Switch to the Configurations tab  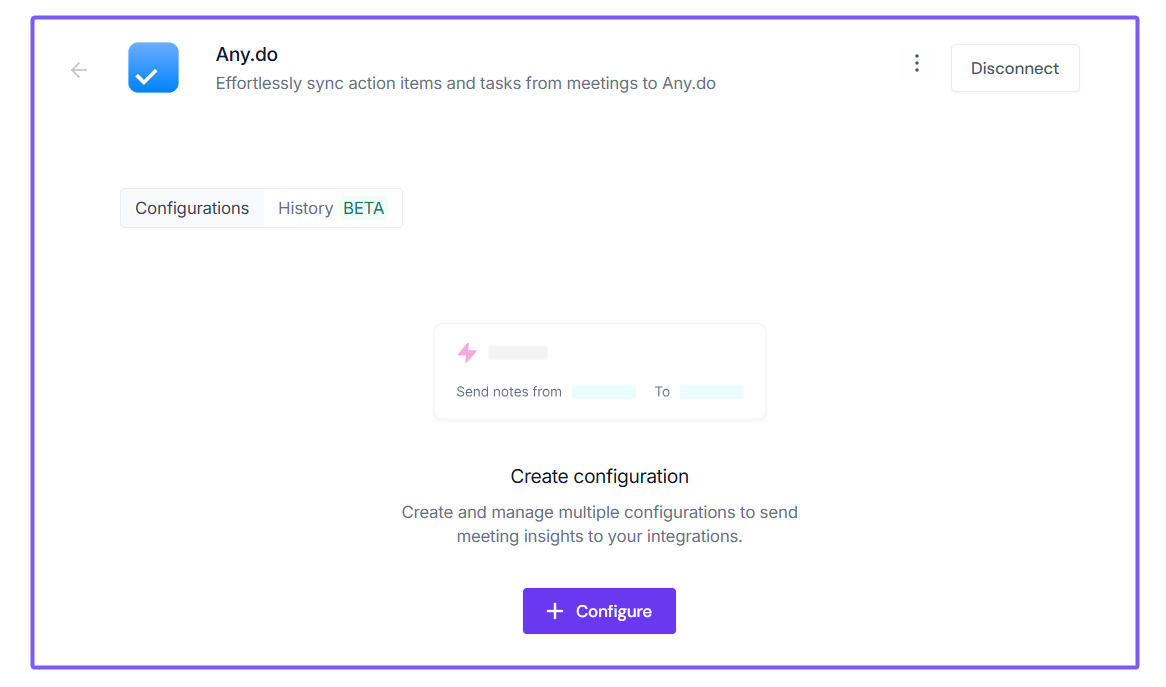(192, 208)
